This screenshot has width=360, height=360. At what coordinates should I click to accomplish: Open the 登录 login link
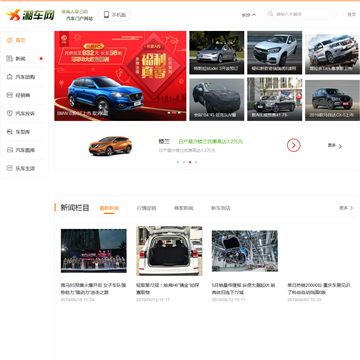pyautogui.click(x=352, y=14)
